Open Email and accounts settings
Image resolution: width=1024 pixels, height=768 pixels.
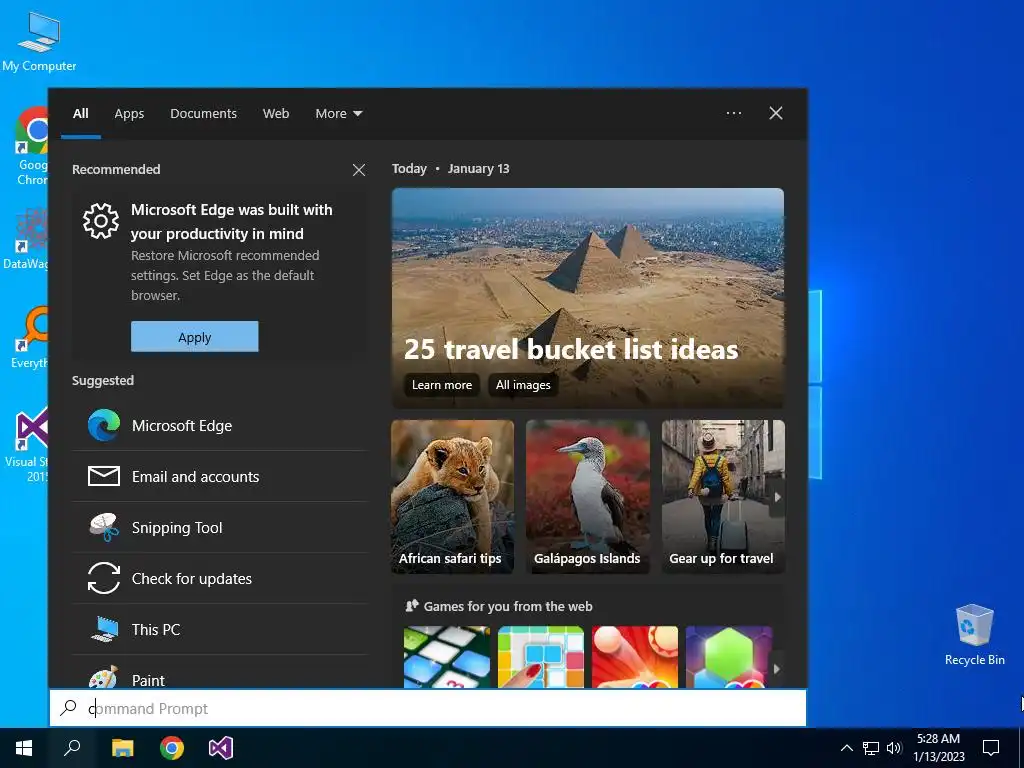[219, 477]
